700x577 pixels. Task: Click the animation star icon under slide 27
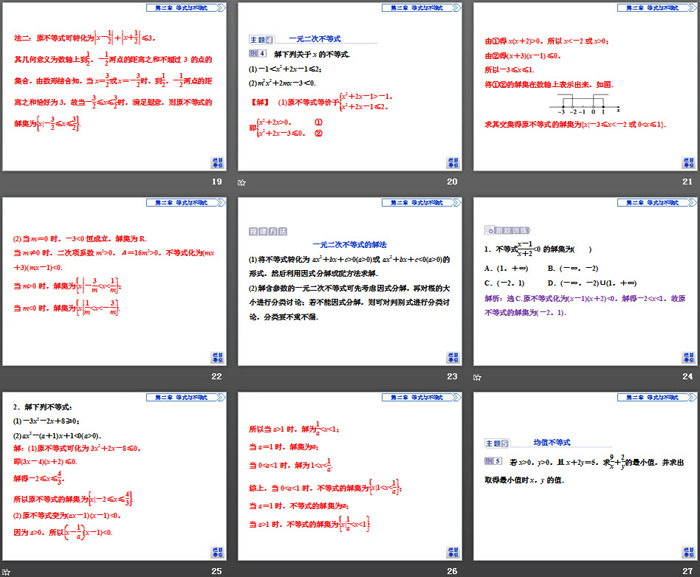tap(477, 570)
